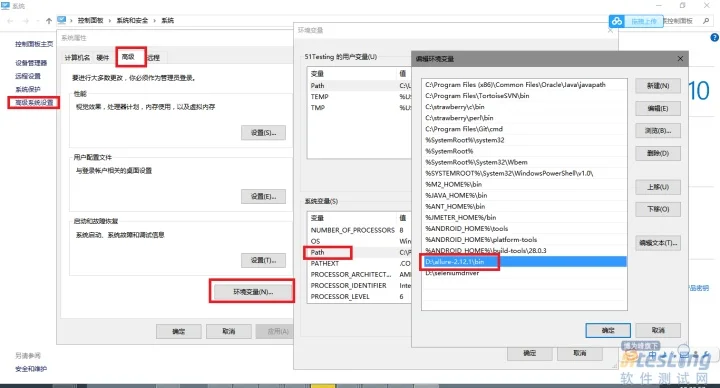Select the D:\seleniumdriver path entry
Image resolution: width=720 pixels, height=388 pixels.
click(524, 273)
